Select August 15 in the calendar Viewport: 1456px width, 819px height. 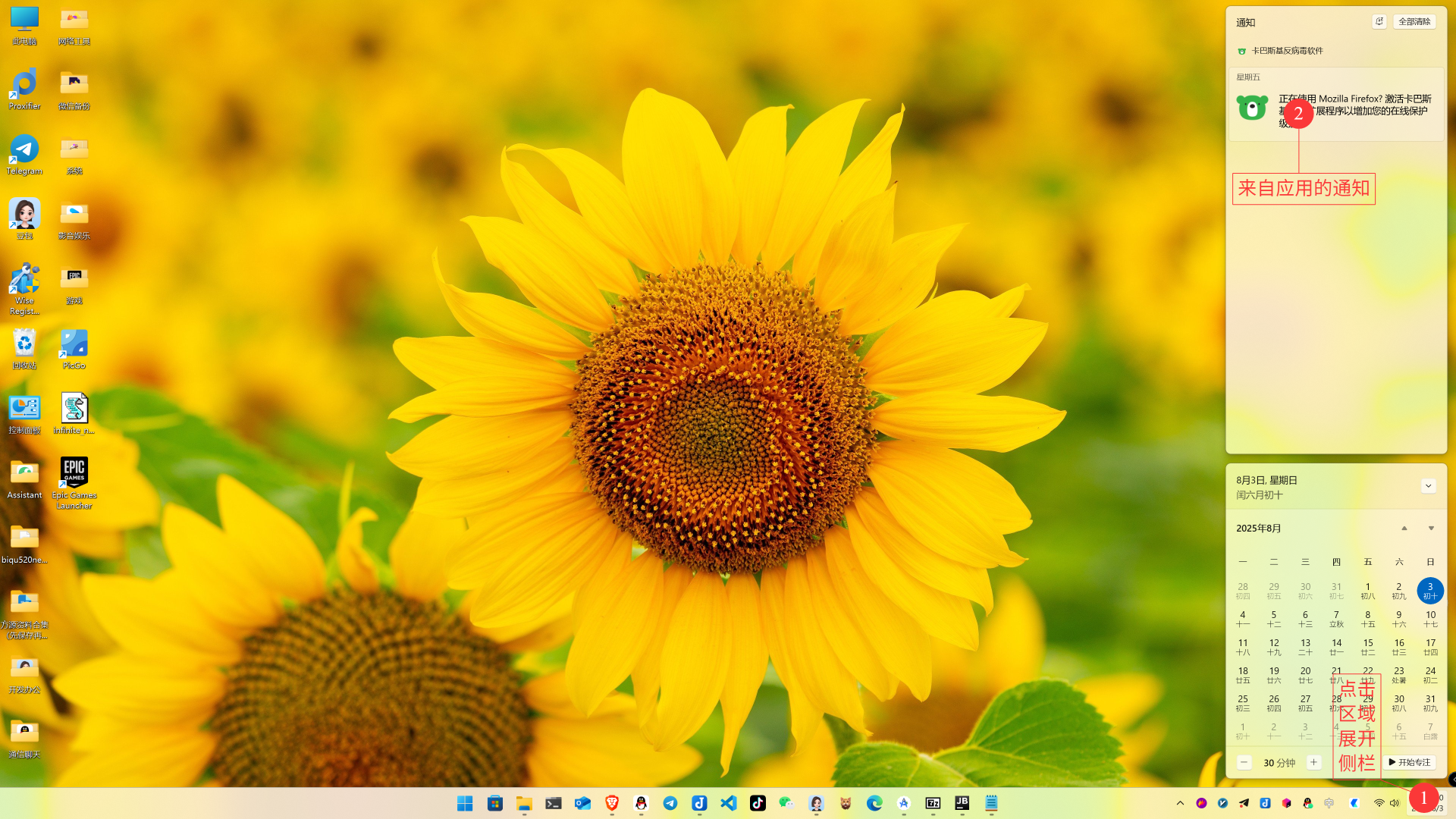(x=1367, y=646)
